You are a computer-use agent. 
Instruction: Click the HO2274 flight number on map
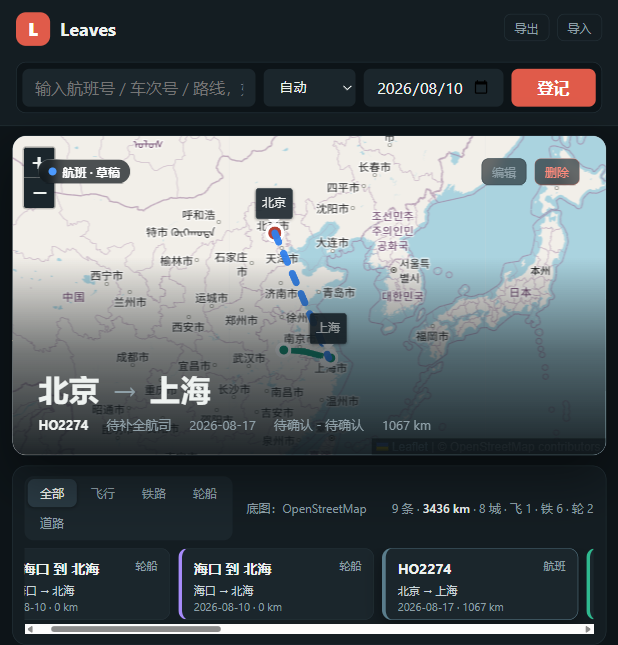(63, 425)
